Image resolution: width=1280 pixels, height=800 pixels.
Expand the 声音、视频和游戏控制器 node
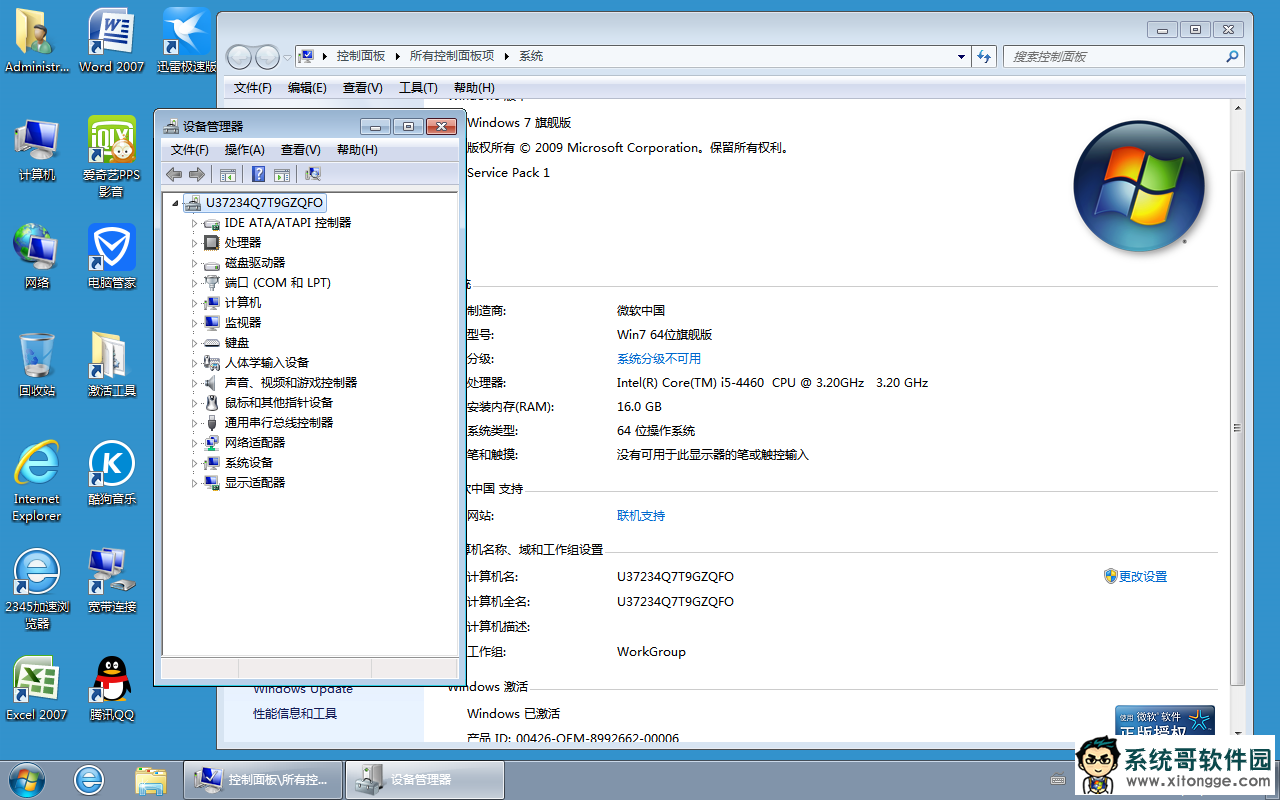195,383
